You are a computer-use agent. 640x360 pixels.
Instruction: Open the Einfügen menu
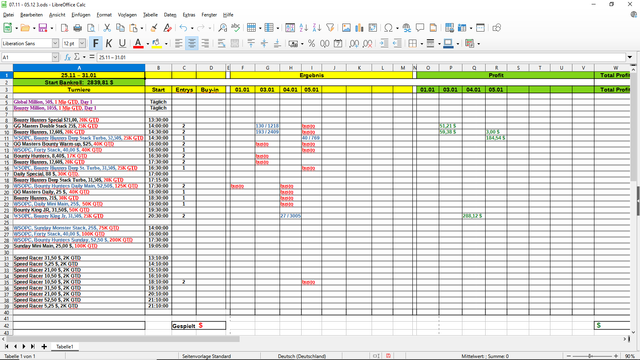[81, 15]
